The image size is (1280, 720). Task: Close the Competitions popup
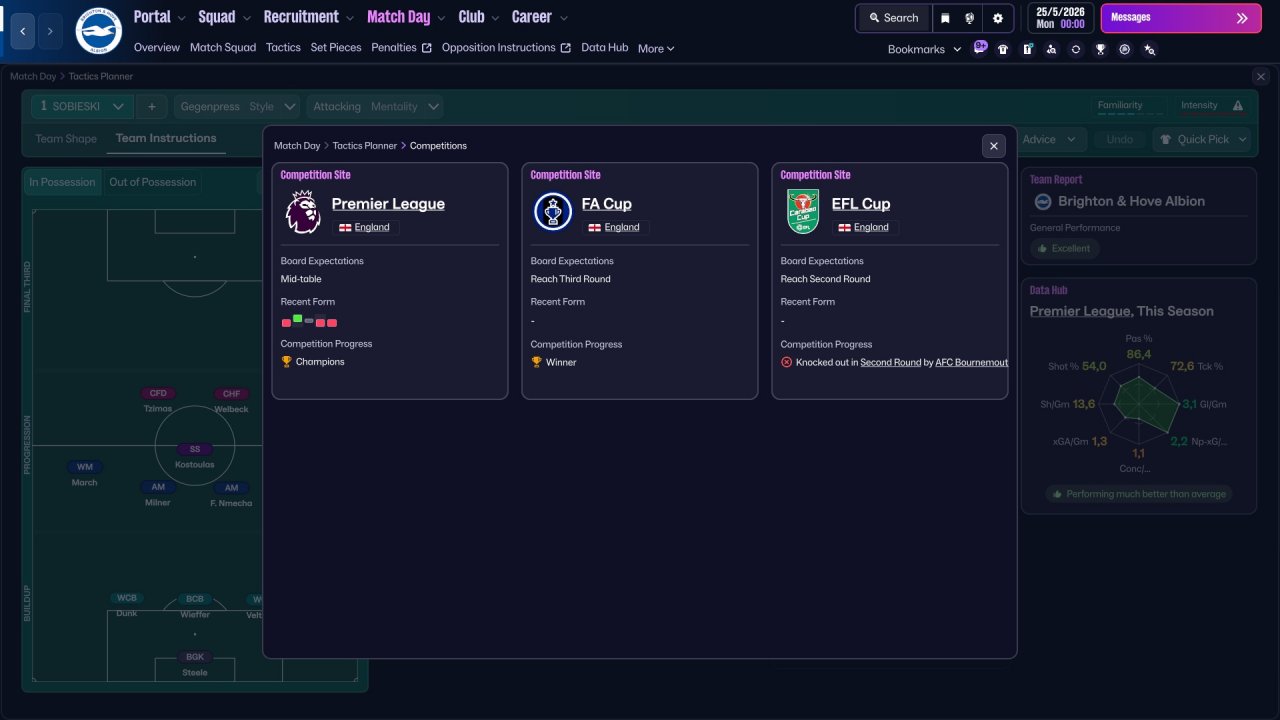994,146
